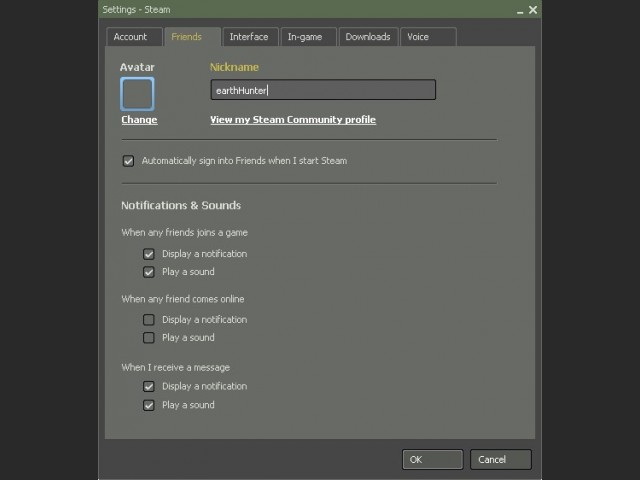
Task: Toggle Play a sound when receiving a message
Action: pos(149,405)
